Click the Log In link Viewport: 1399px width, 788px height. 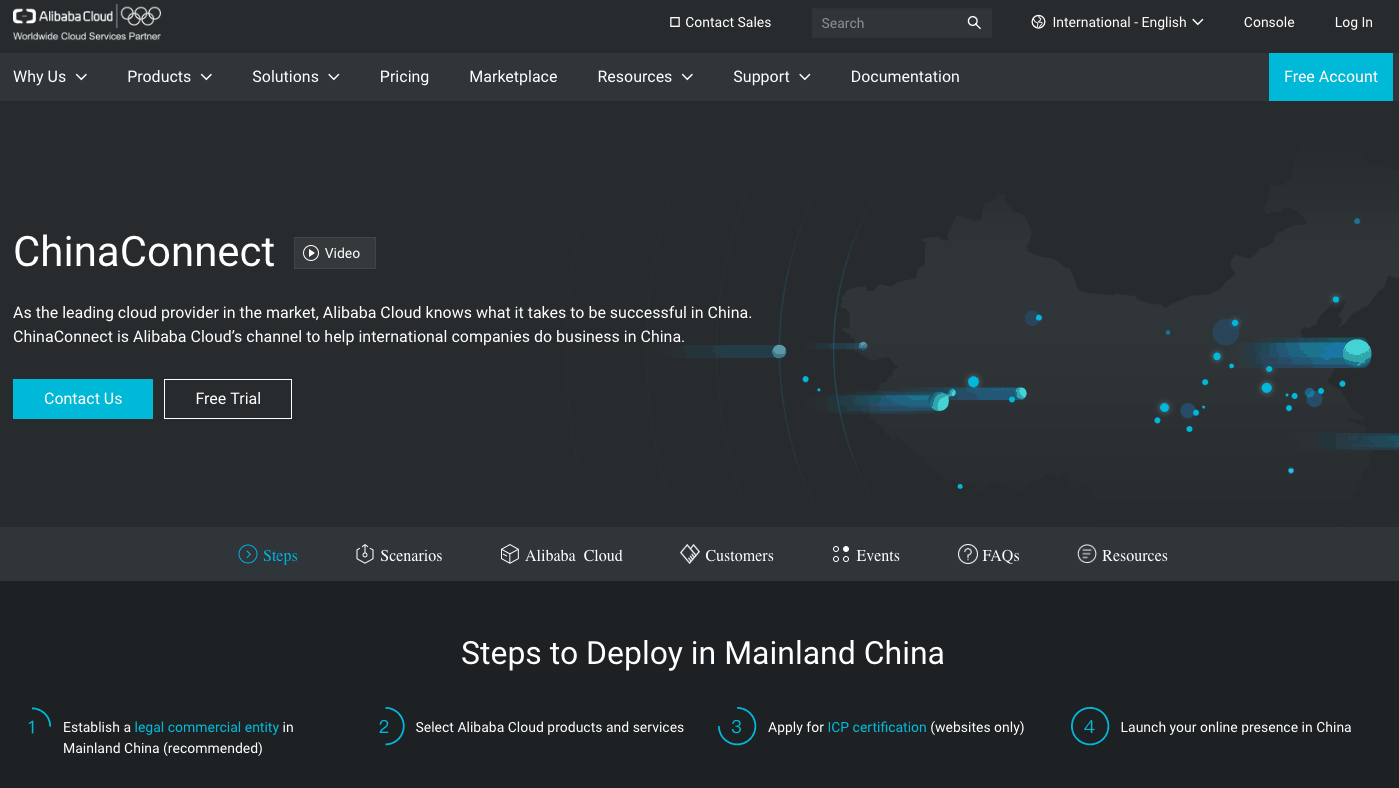[1353, 22]
